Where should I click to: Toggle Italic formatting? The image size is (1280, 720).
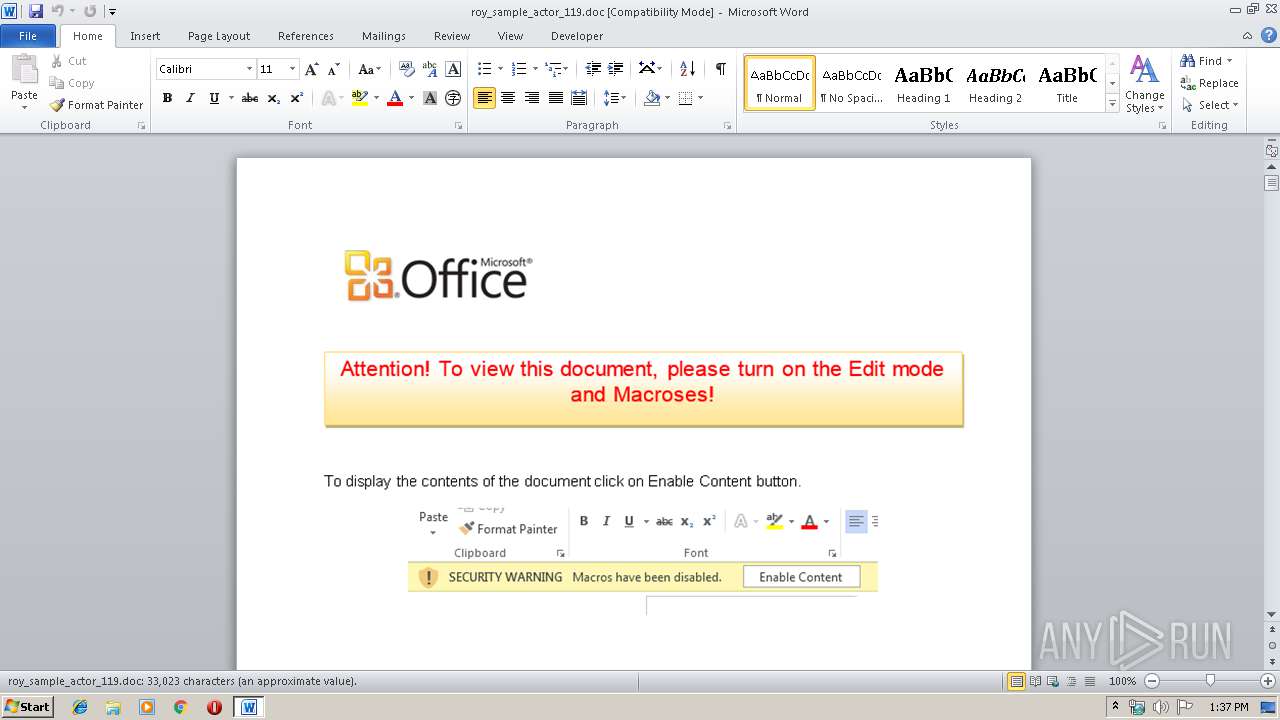click(190, 98)
